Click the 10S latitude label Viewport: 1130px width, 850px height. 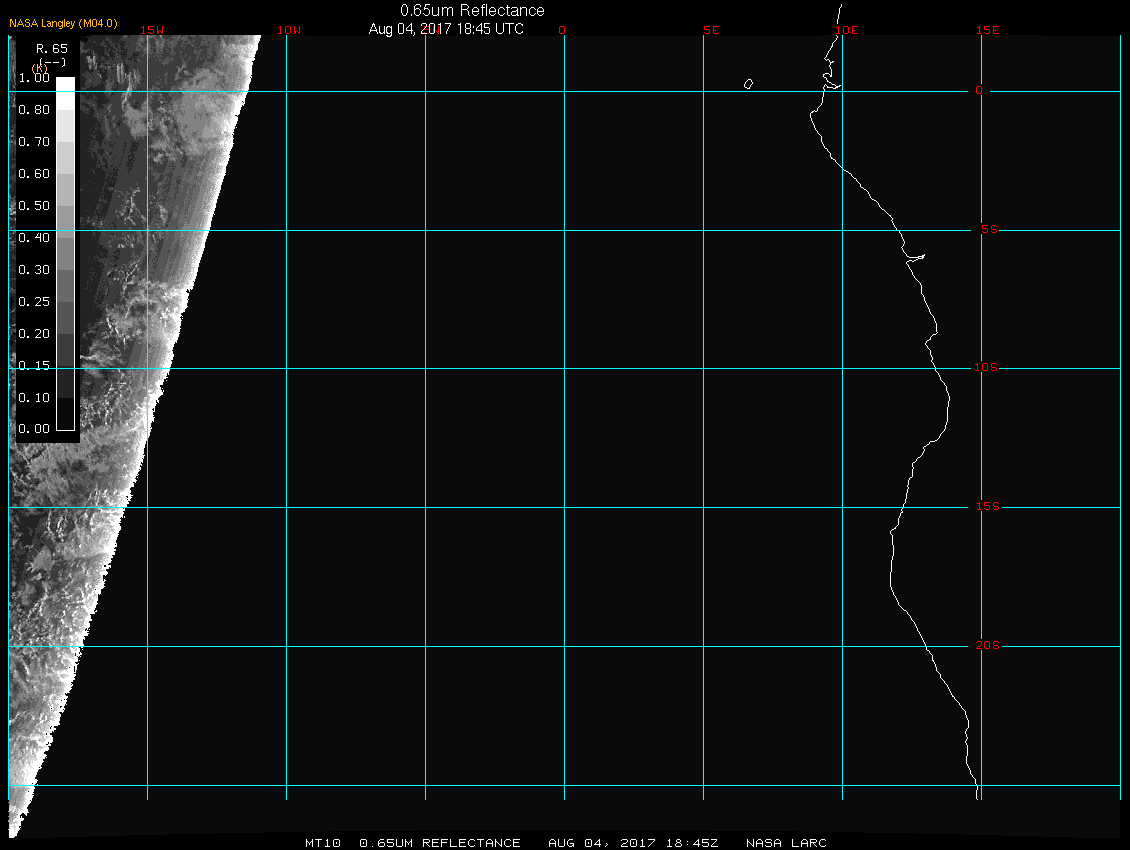point(986,368)
